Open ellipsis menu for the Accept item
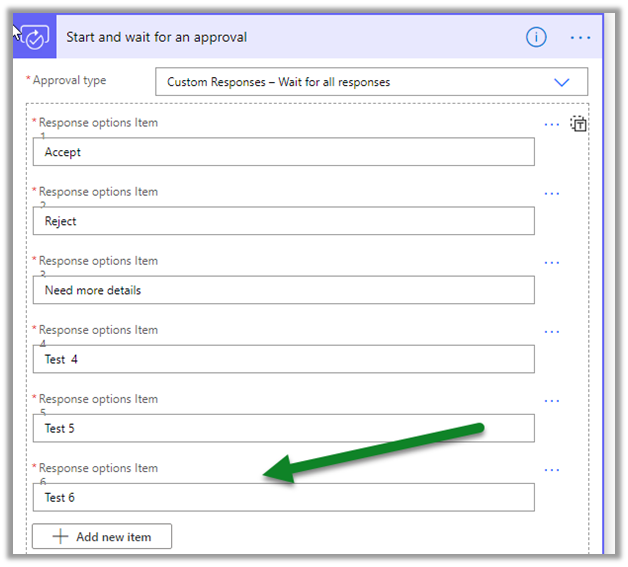628x567 pixels. (x=551, y=125)
